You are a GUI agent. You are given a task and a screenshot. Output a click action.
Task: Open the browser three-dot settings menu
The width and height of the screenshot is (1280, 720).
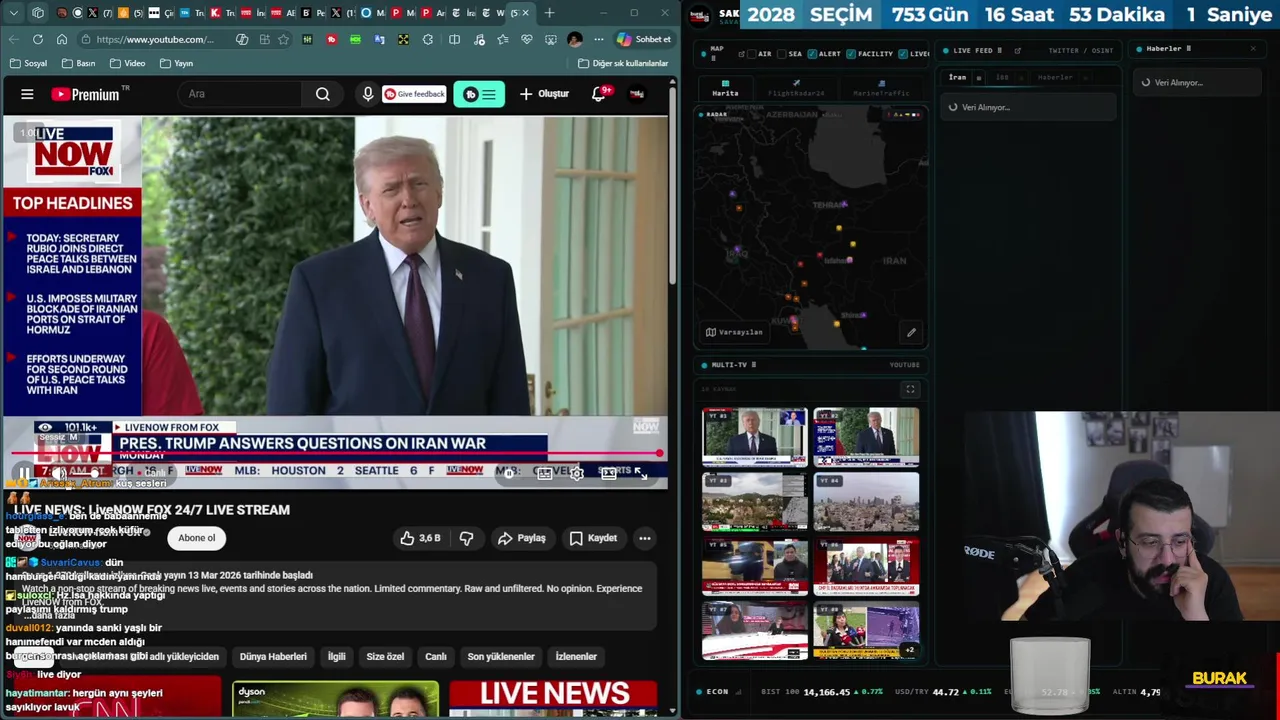[x=599, y=39]
